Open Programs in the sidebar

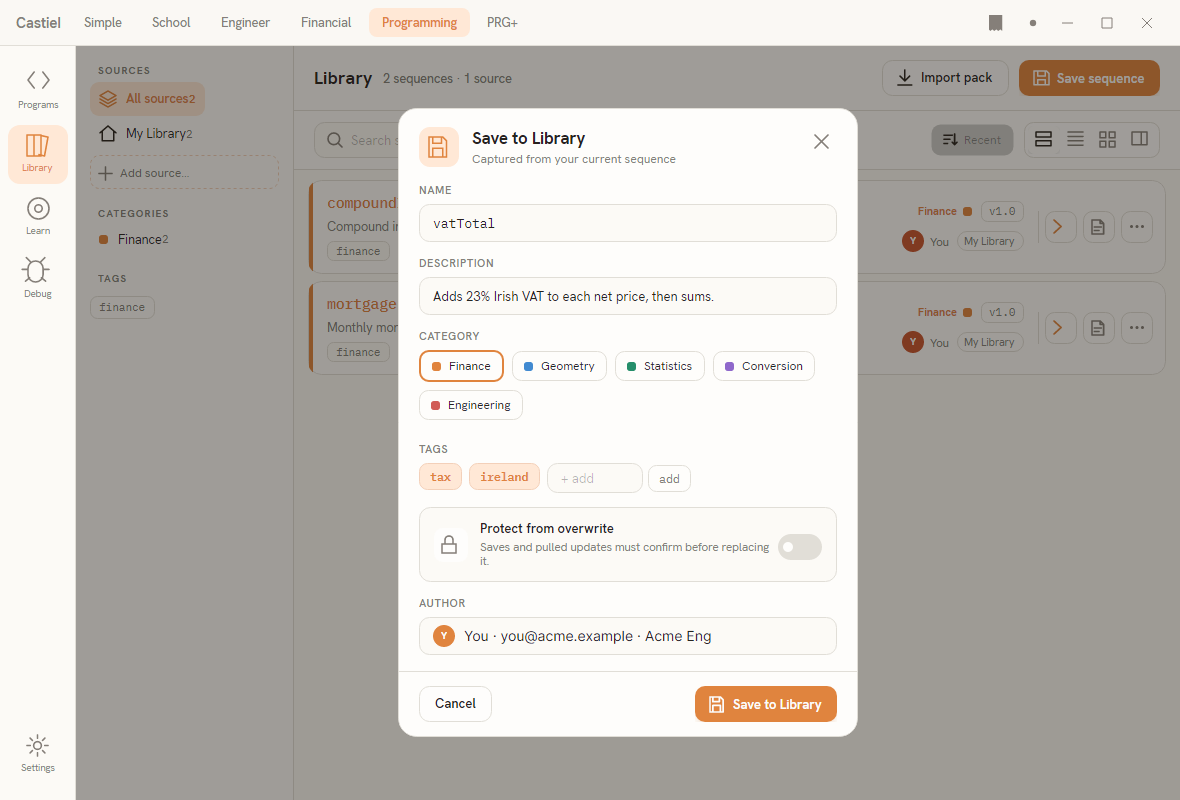coord(38,90)
